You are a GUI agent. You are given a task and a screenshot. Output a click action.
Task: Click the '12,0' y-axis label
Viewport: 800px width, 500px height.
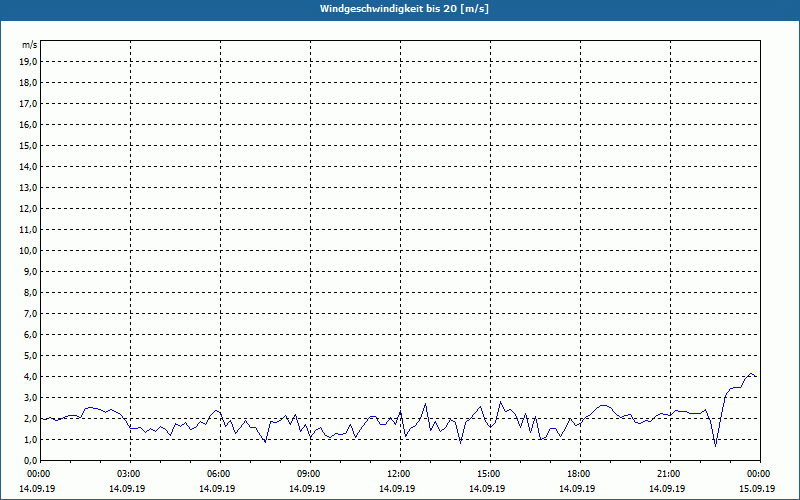[x=29, y=209]
